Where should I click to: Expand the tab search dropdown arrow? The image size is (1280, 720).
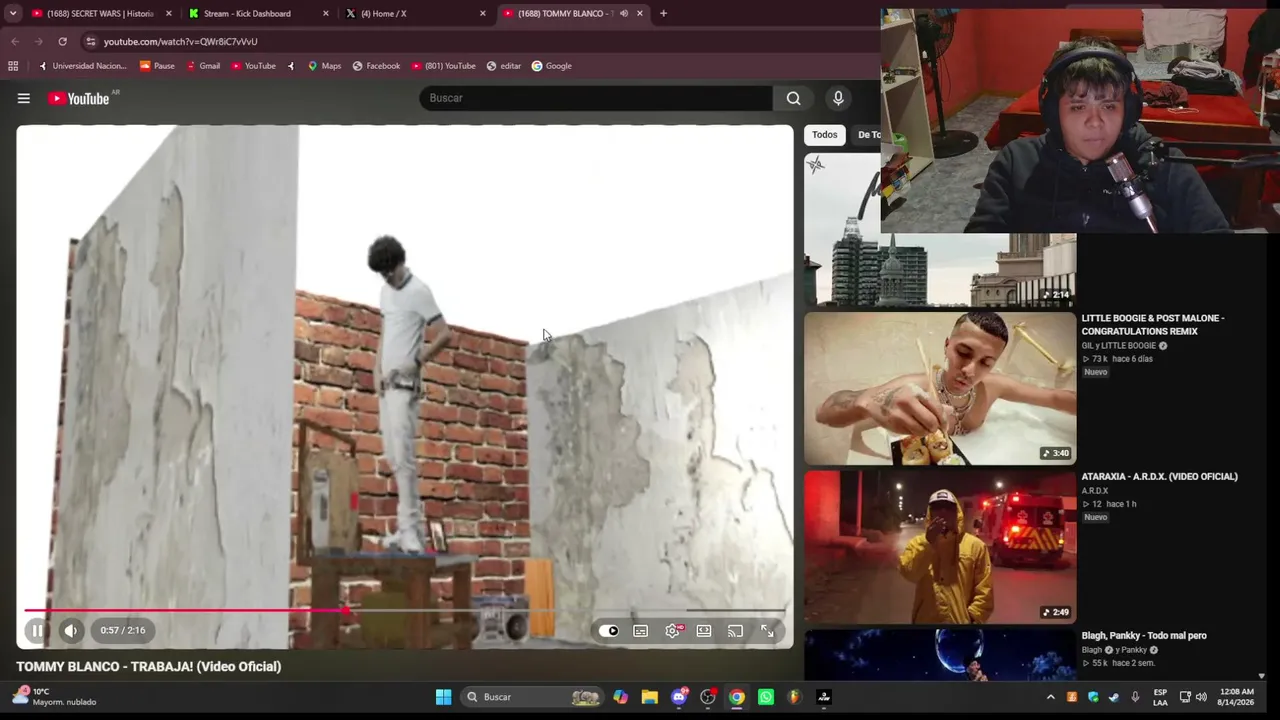[13, 14]
